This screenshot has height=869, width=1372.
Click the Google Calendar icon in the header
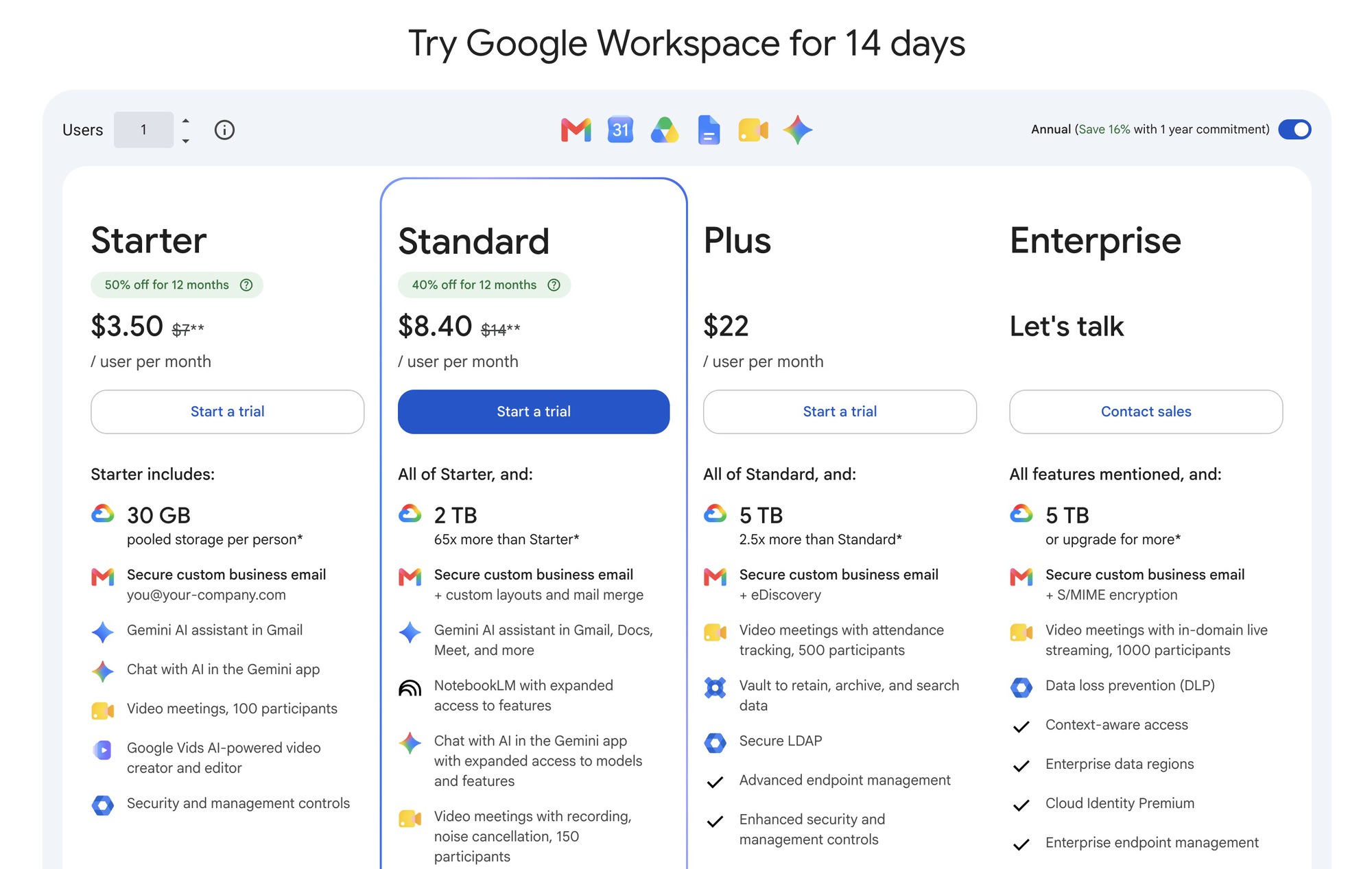click(x=620, y=130)
